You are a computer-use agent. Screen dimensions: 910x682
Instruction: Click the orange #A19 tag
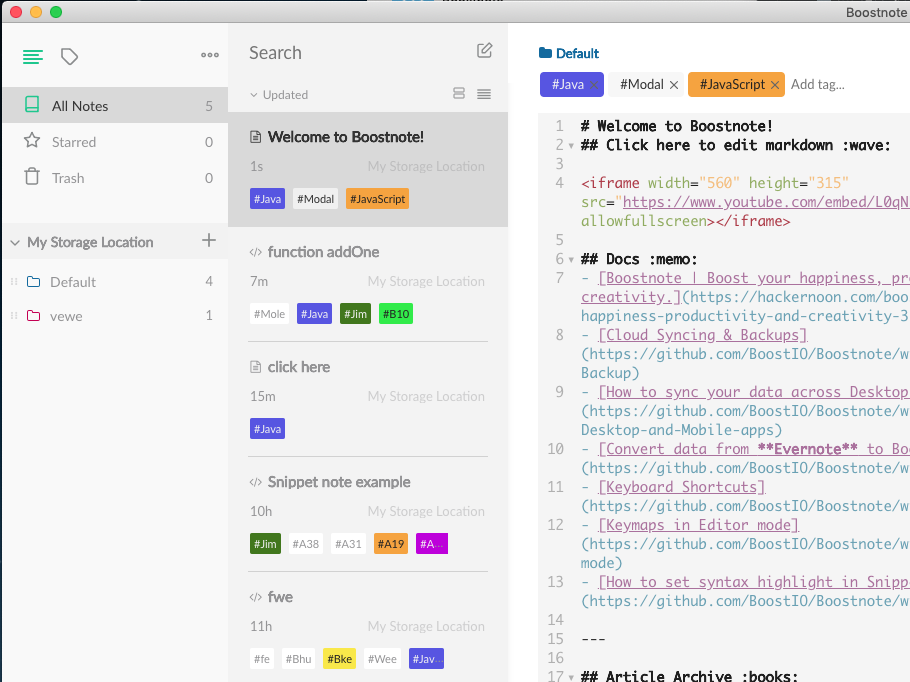[x=391, y=544]
